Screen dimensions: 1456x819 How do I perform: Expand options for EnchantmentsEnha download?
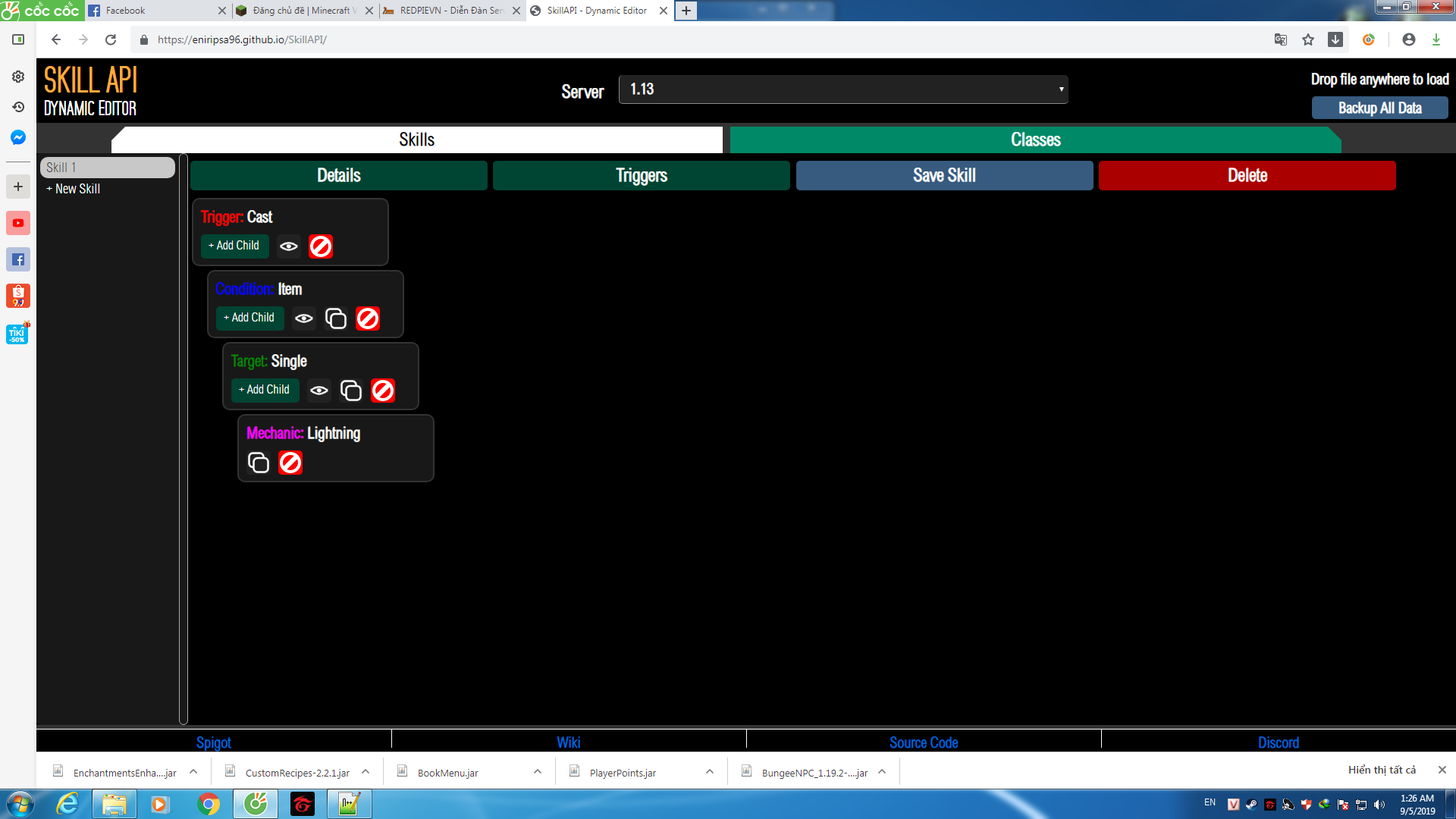click(193, 772)
